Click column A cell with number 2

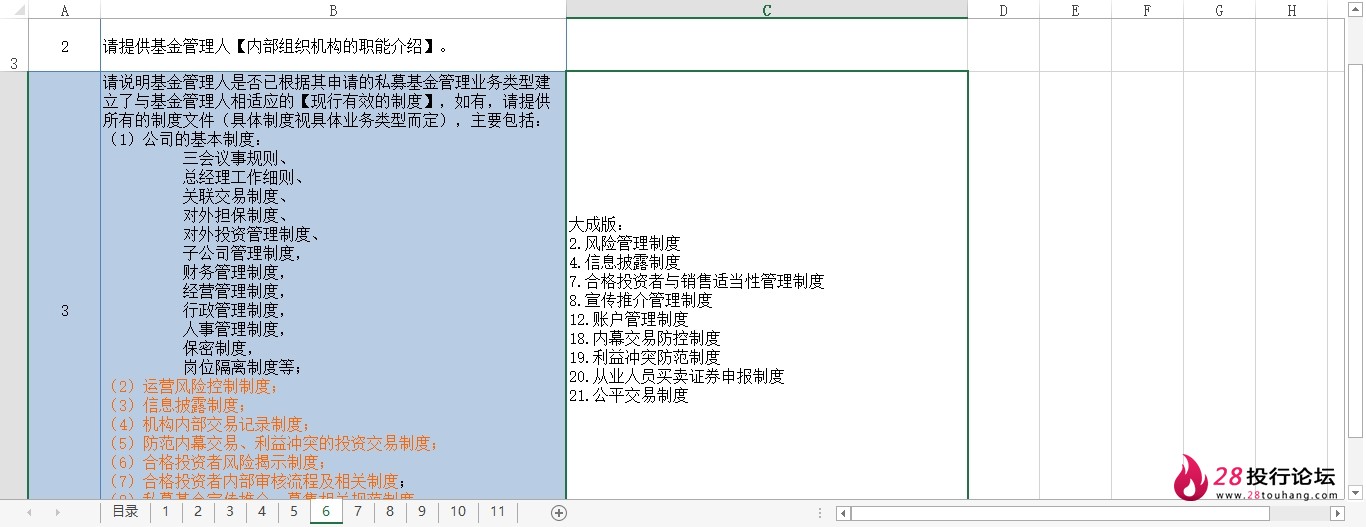coord(65,46)
